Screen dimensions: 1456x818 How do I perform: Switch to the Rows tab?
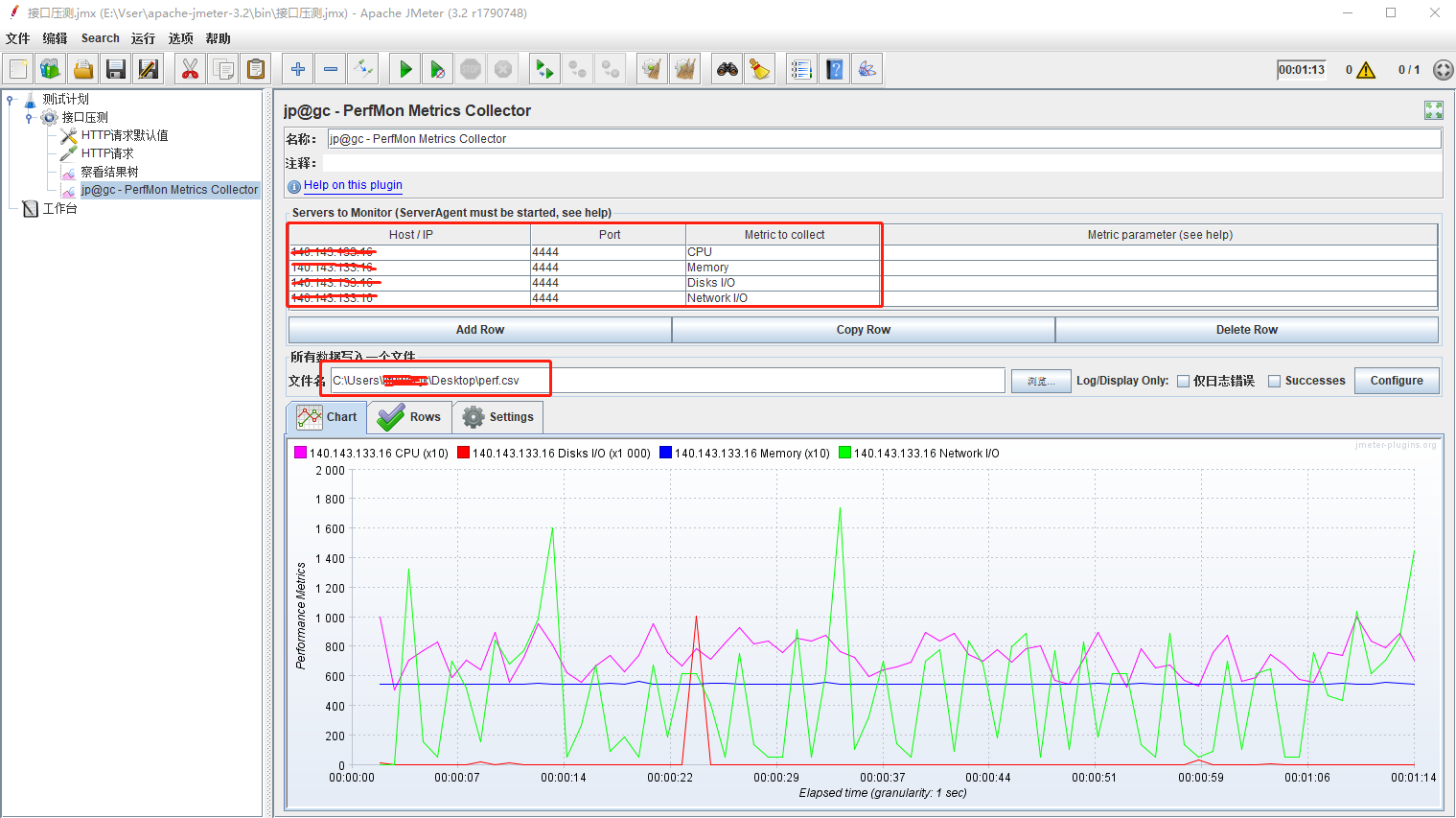409,417
